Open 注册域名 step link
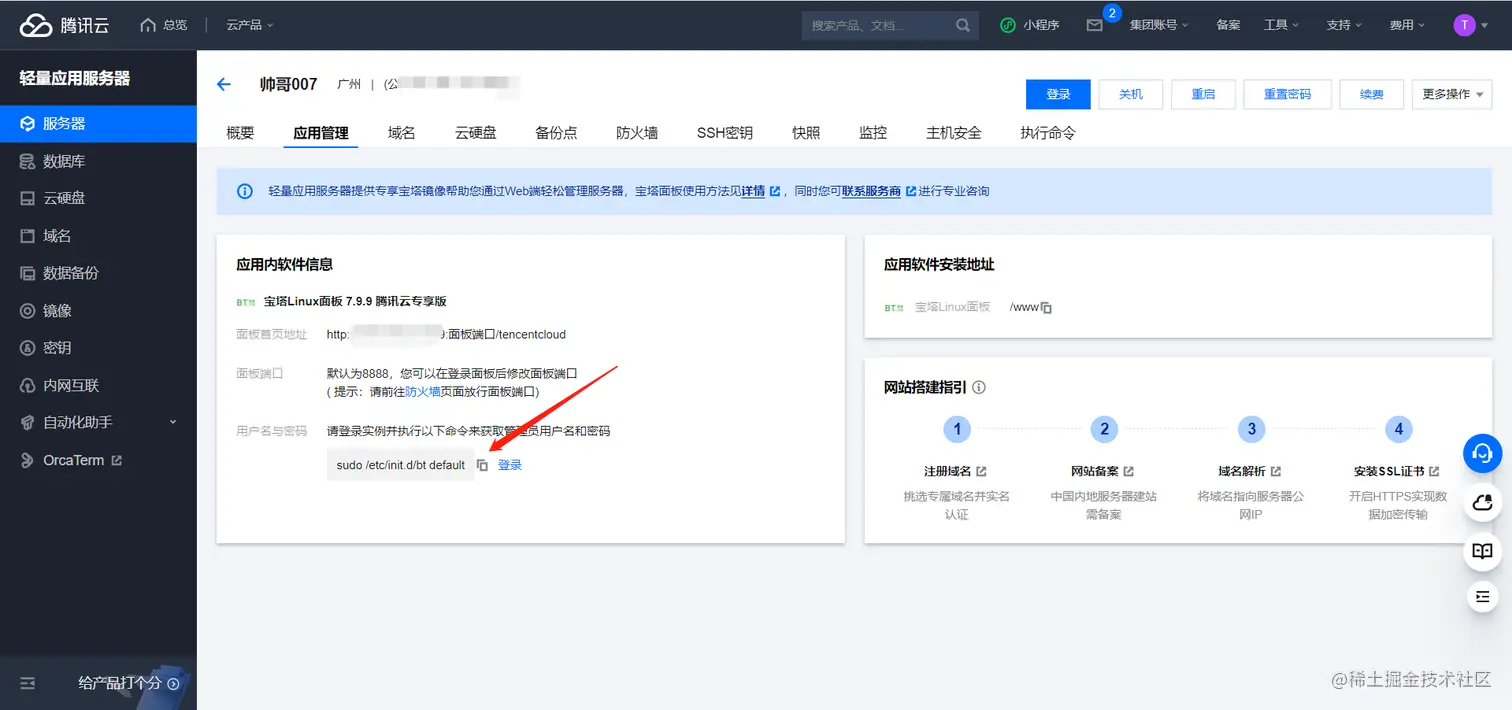This screenshot has width=1512, height=710. [955, 471]
